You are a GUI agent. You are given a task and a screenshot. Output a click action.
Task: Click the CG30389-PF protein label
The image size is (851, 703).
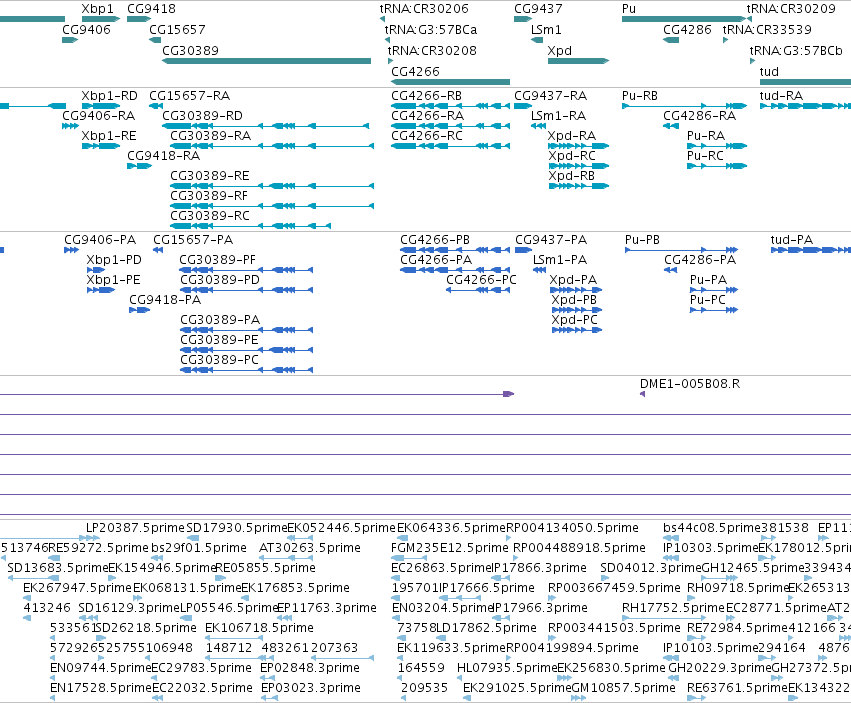tap(218, 260)
